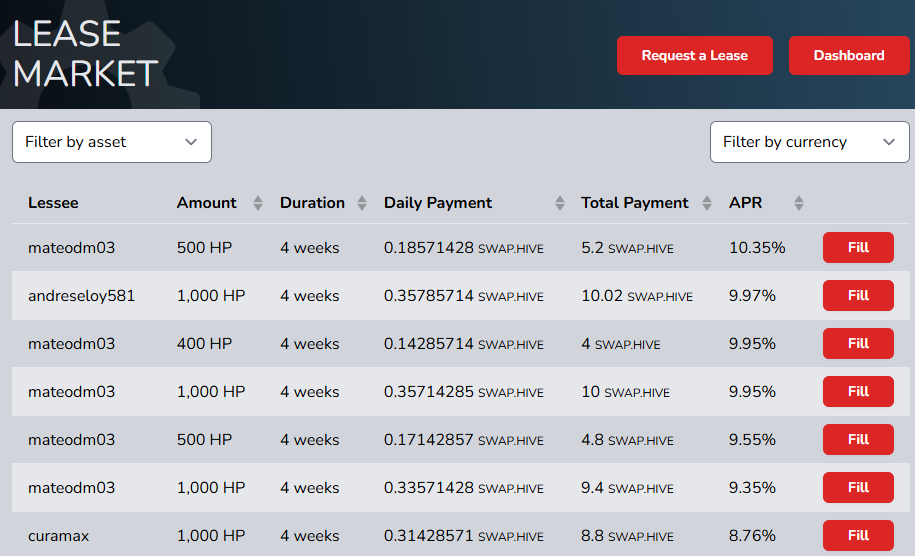Click the Amount column header label
This screenshot has width=915, height=556.
point(207,203)
